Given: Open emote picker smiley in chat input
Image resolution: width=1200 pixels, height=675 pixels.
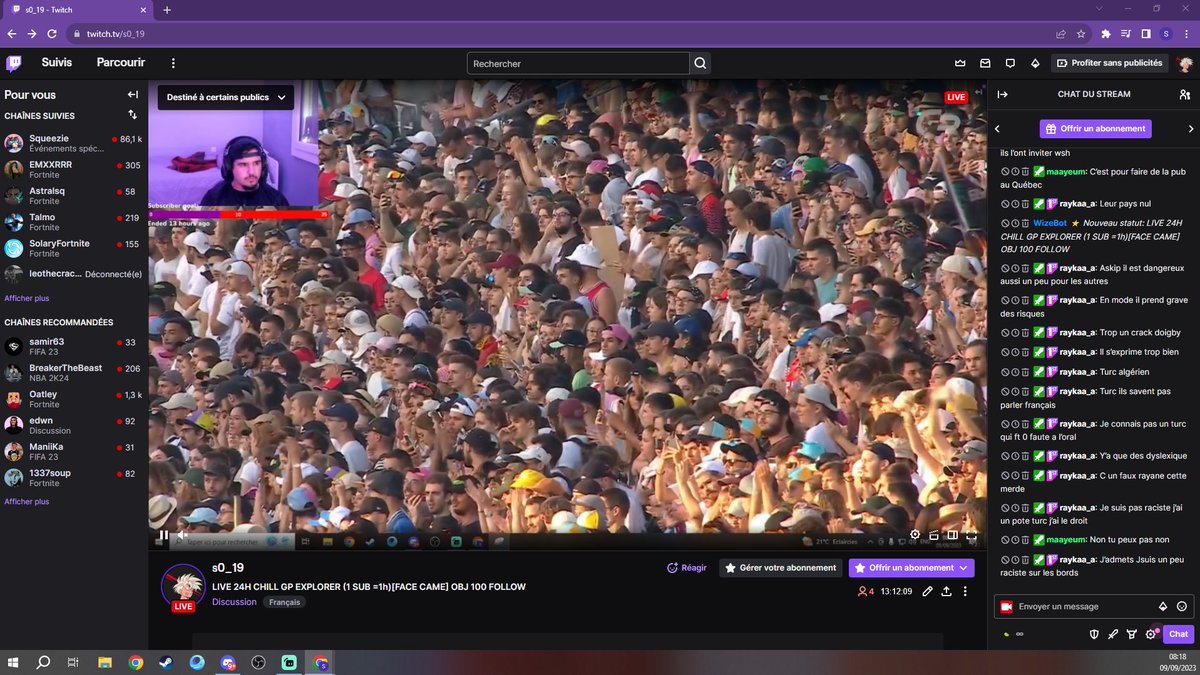Looking at the screenshot, I should pos(1182,606).
